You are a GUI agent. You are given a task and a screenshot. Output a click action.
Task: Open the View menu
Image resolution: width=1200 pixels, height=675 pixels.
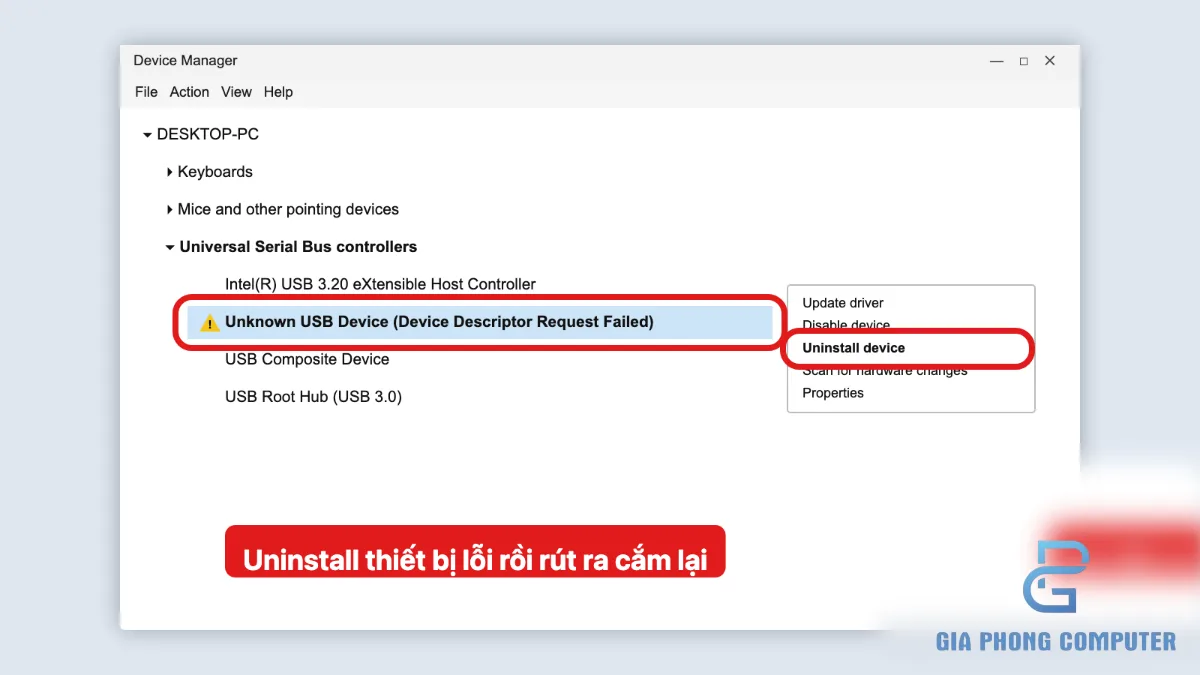236,92
